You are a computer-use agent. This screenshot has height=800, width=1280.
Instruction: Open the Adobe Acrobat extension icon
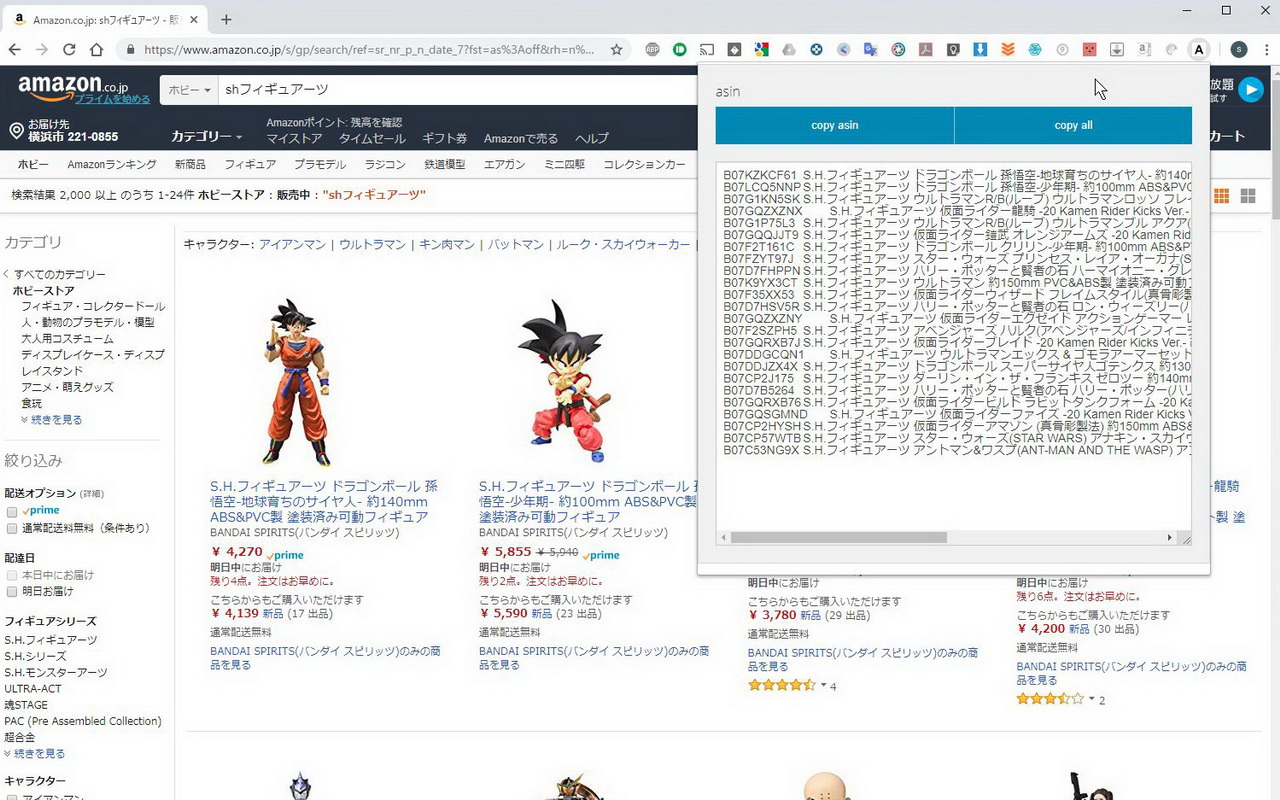point(926,48)
